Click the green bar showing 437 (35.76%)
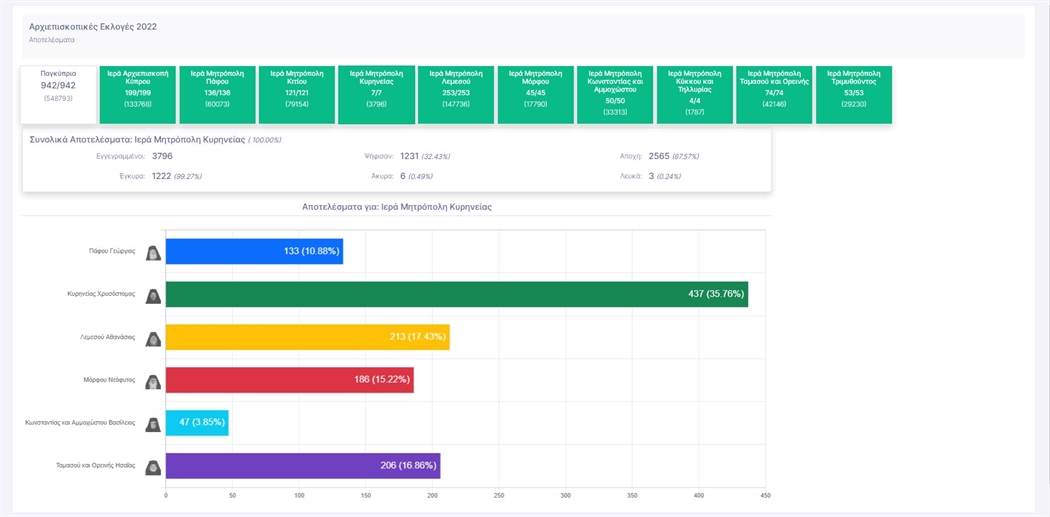This screenshot has width=1050, height=517. [x=456, y=295]
